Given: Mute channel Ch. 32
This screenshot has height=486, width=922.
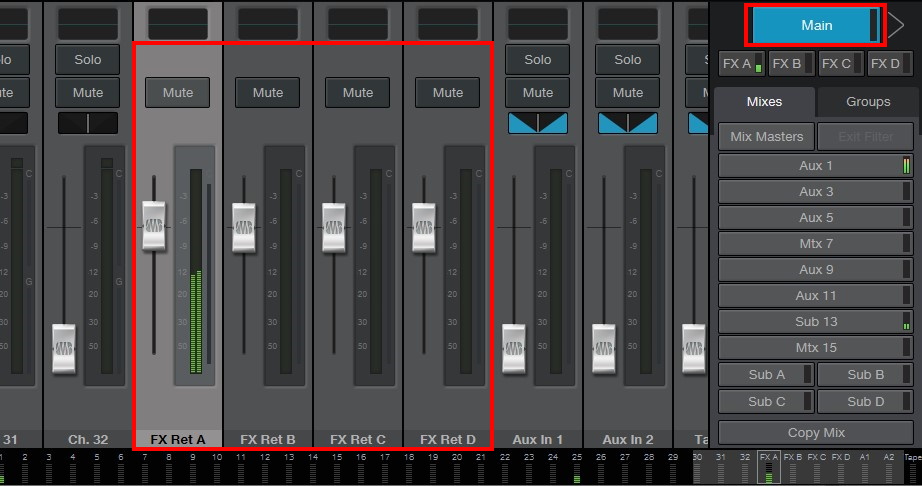Looking at the screenshot, I should 88,92.
